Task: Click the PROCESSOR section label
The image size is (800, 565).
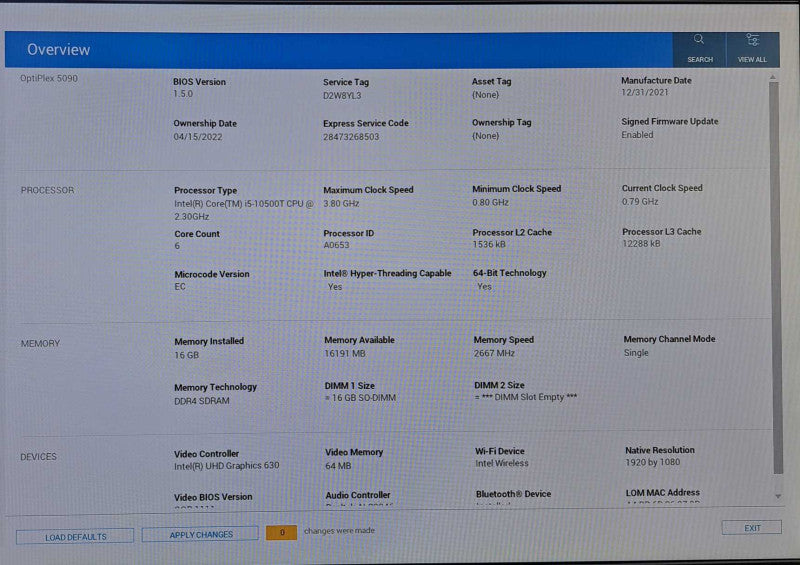Action: (x=47, y=190)
